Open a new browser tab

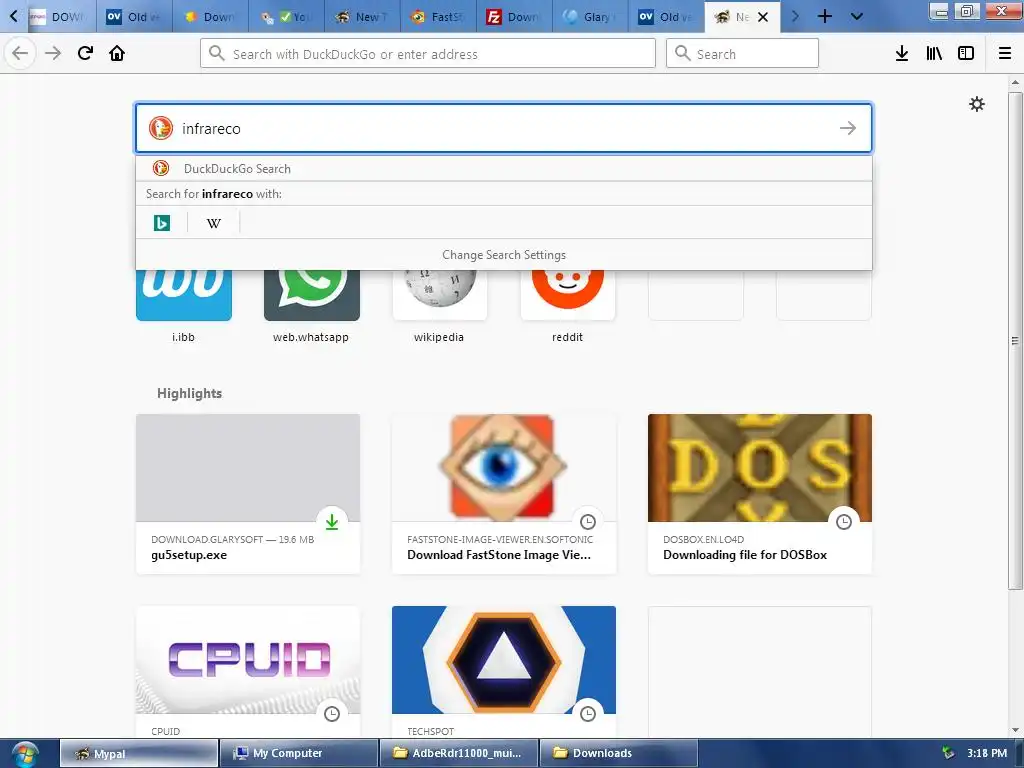825,16
